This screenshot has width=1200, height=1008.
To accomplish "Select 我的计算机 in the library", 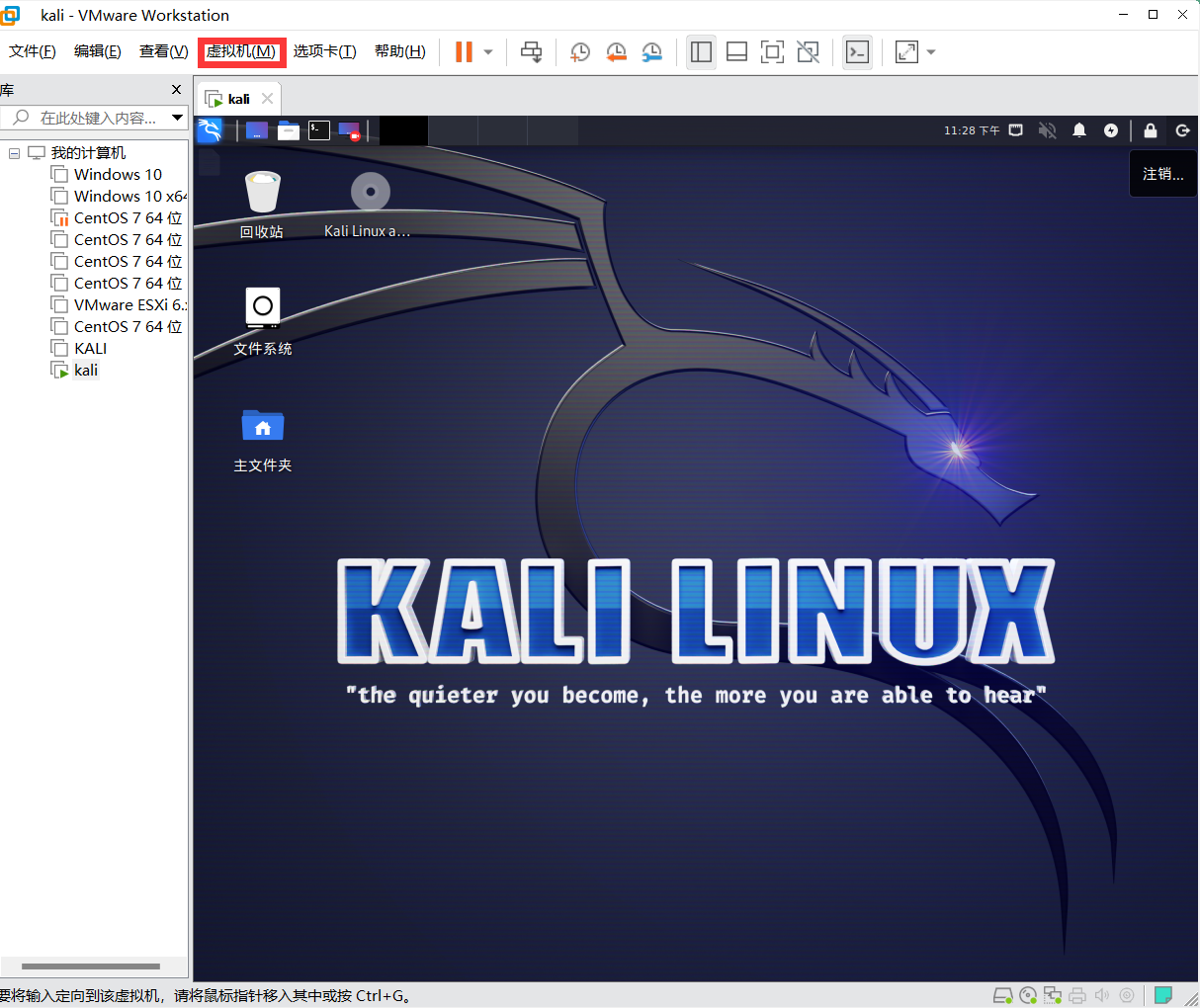I will click(x=88, y=153).
